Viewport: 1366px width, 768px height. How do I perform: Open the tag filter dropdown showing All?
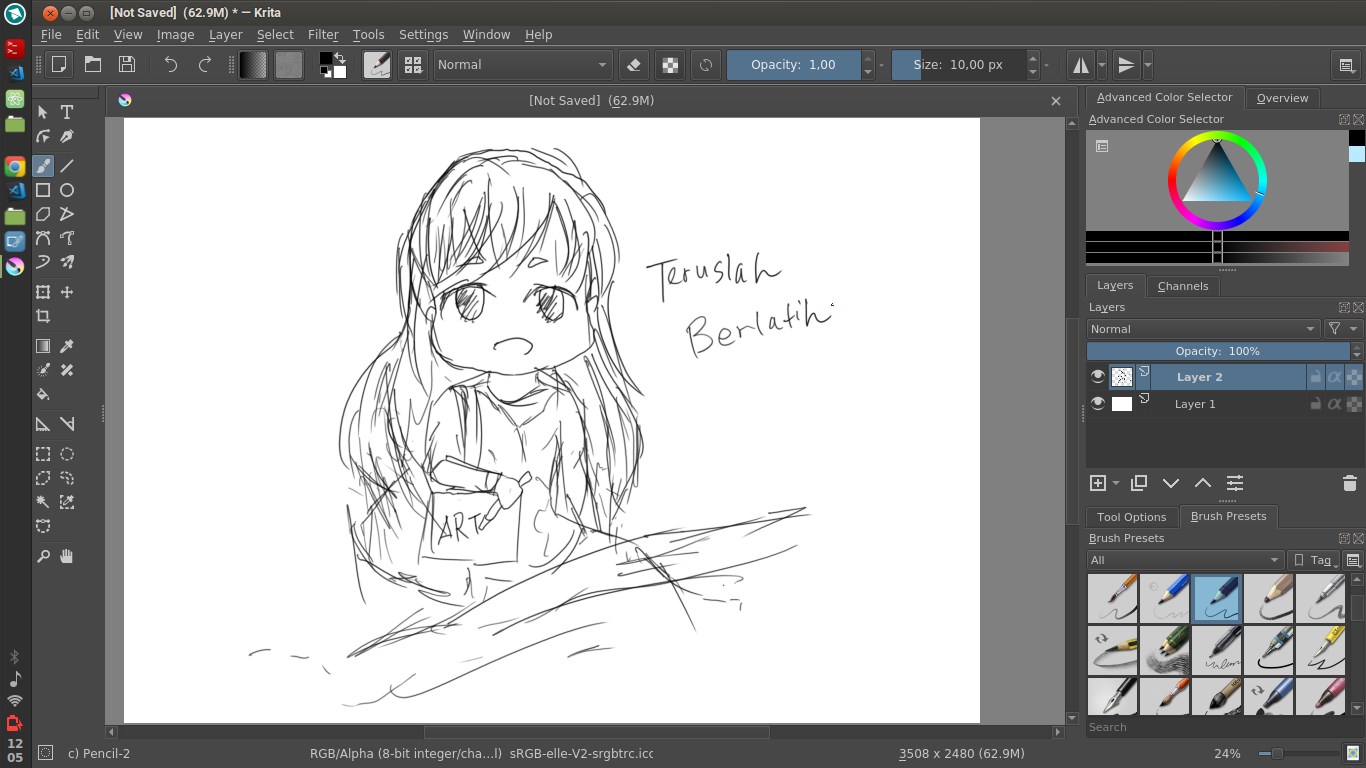point(1185,560)
